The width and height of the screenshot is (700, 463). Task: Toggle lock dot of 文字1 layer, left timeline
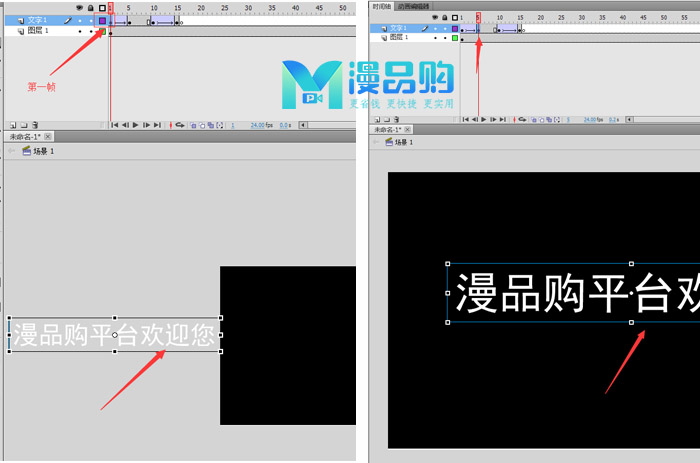pyautogui.click(x=91, y=21)
